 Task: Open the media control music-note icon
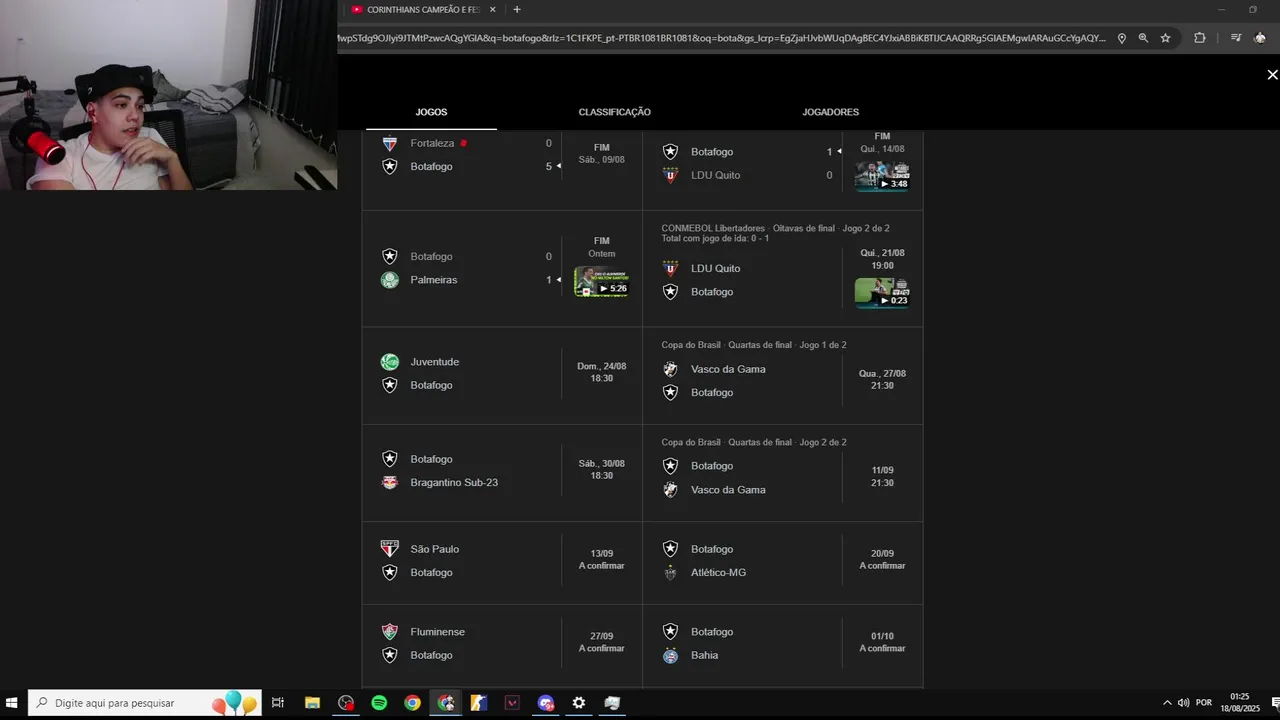[1236, 38]
